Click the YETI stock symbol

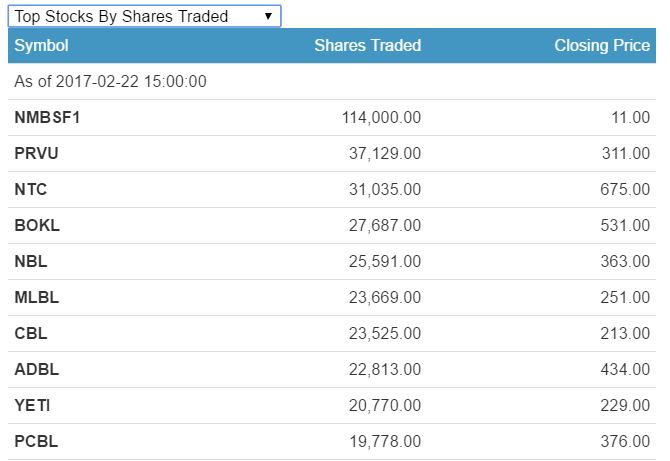pyautogui.click(x=33, y=406)
